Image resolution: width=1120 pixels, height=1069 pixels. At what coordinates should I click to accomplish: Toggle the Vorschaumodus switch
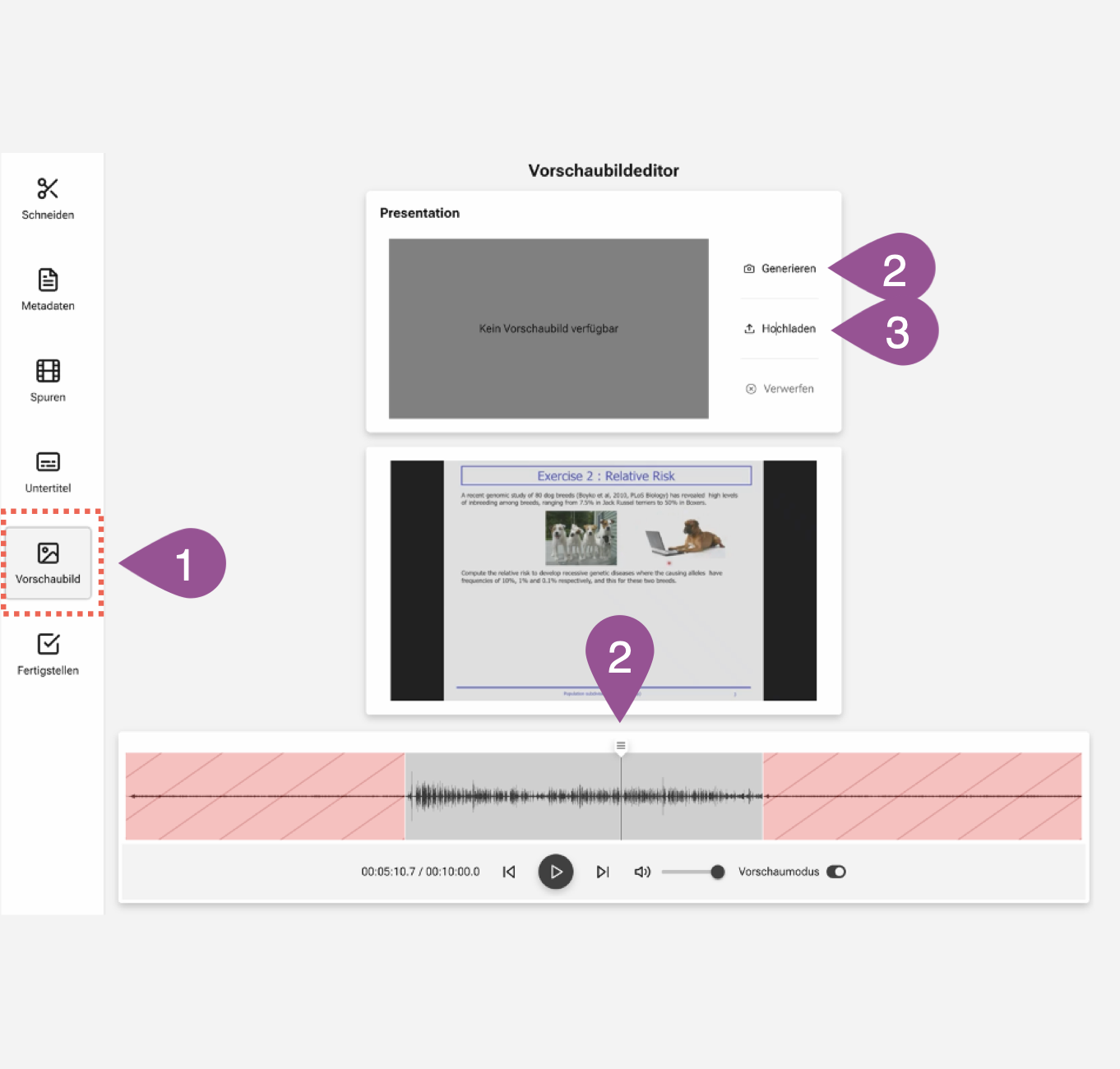(836, 872)
